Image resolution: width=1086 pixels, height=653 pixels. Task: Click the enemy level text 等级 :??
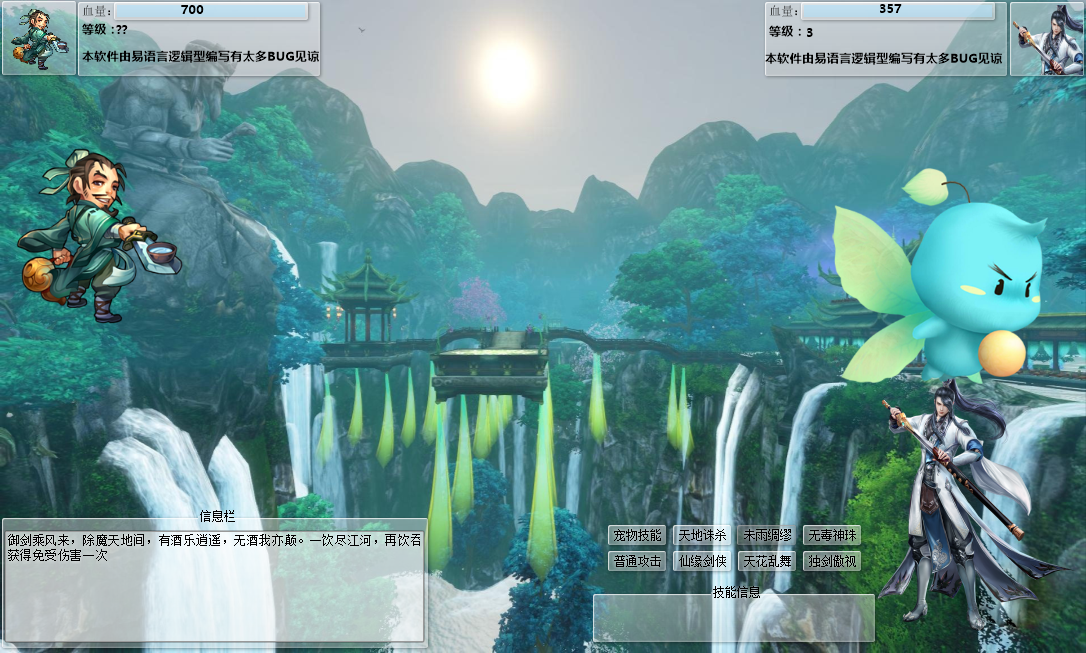(x=105, y=30)
